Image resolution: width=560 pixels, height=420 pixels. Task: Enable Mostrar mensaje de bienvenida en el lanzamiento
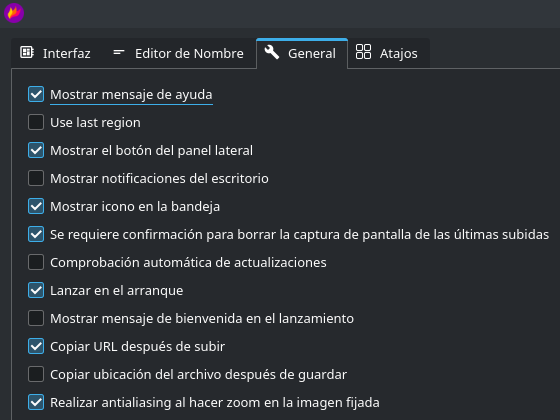[36, 318]
